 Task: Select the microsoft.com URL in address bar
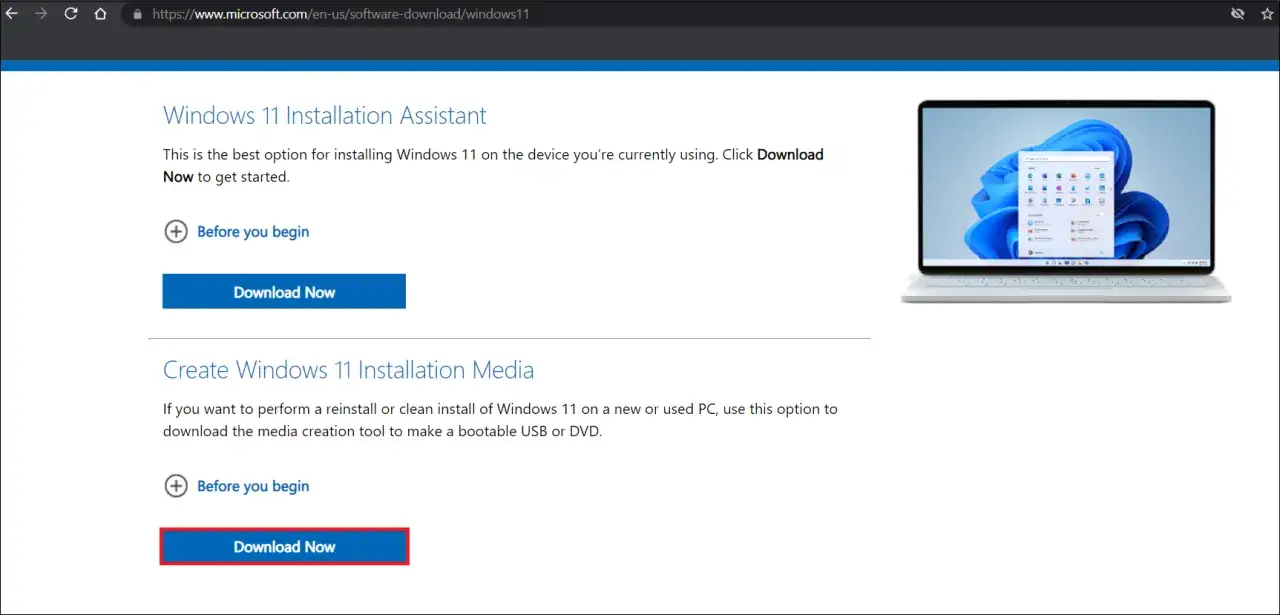coord(341,15)
